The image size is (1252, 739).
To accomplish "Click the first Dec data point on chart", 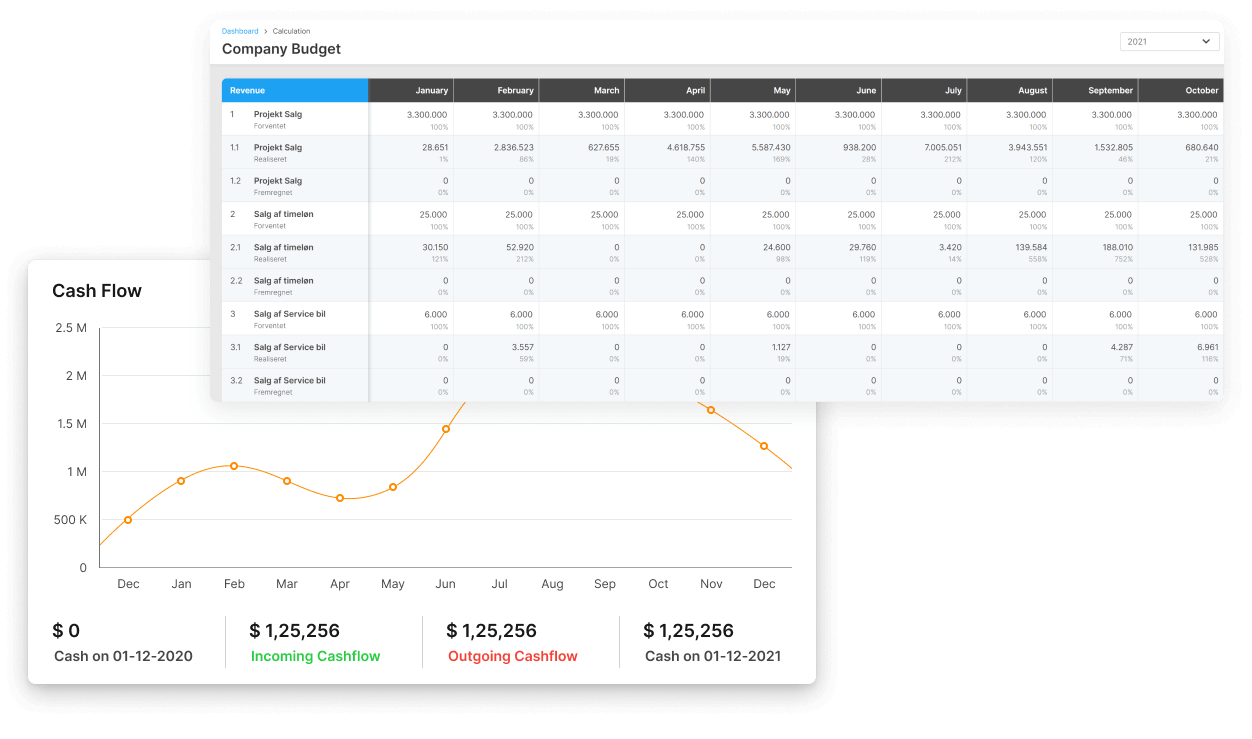I will [x=128, y=520].
